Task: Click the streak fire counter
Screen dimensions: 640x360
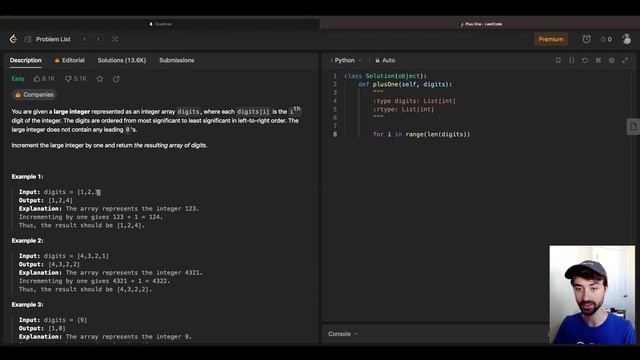Action: coord(606,39)
